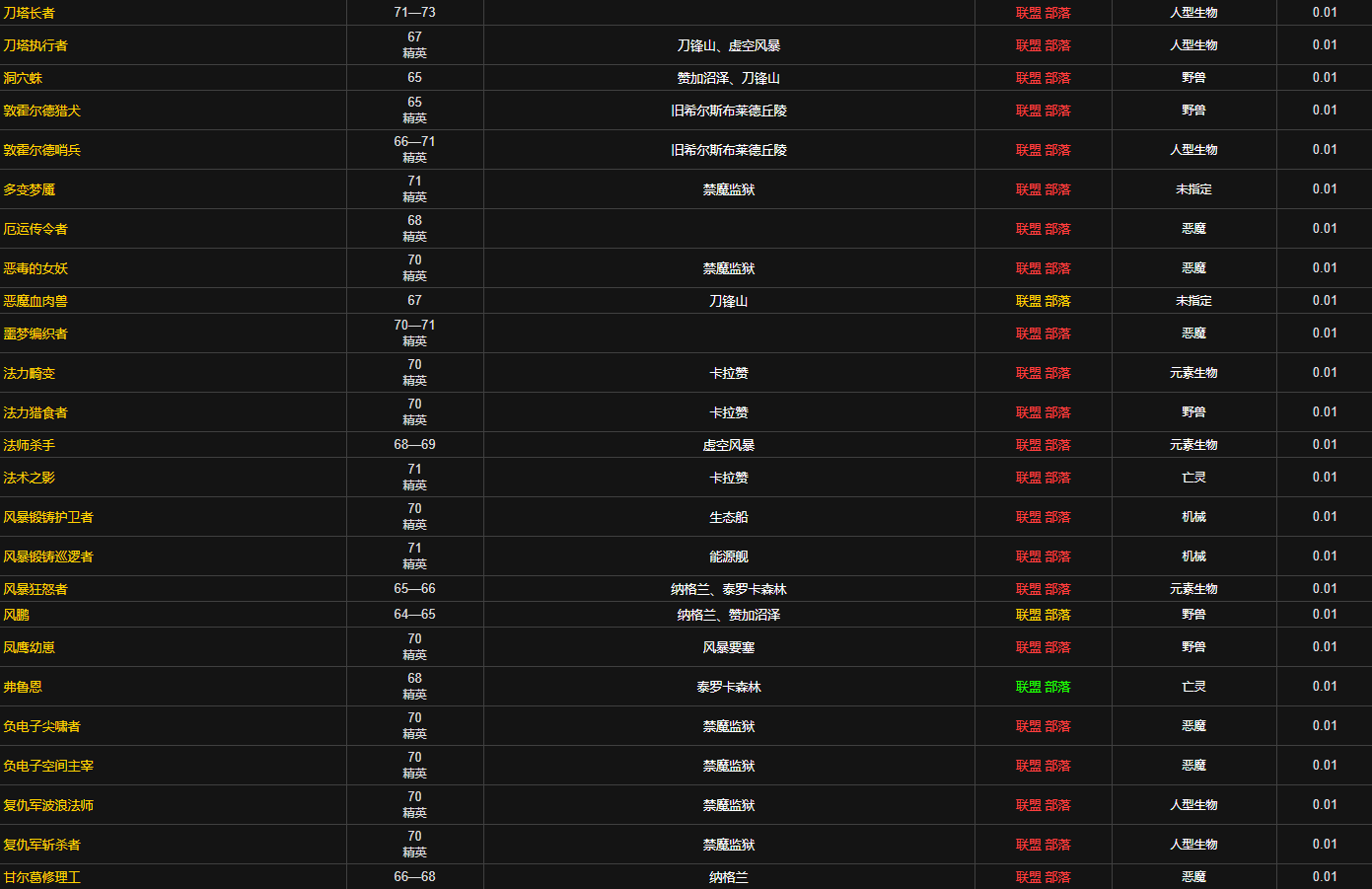Select the 恶毒的女妖 link
1372x889 pixels.
point(36,268)
